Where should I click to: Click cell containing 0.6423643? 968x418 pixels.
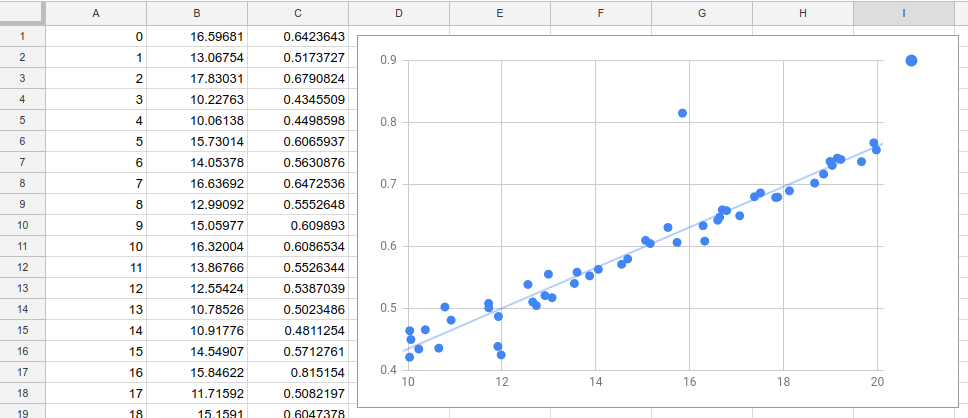(x=298, y=36)
